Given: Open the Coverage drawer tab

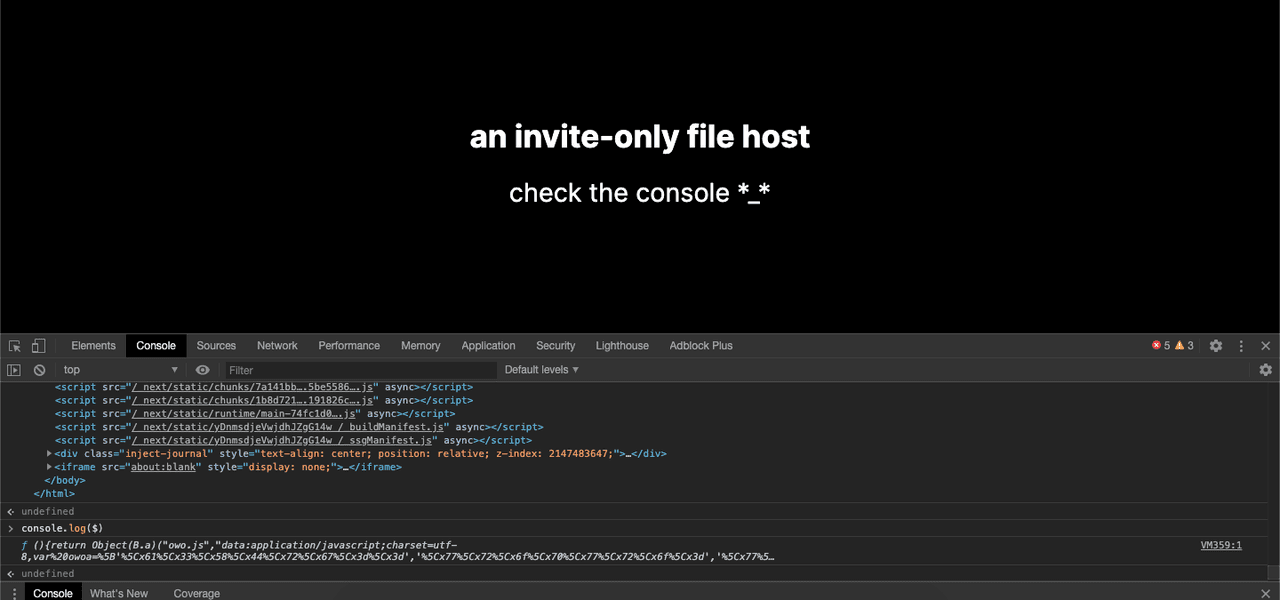Looking at the screenshot, I should [x=196, y=593].
